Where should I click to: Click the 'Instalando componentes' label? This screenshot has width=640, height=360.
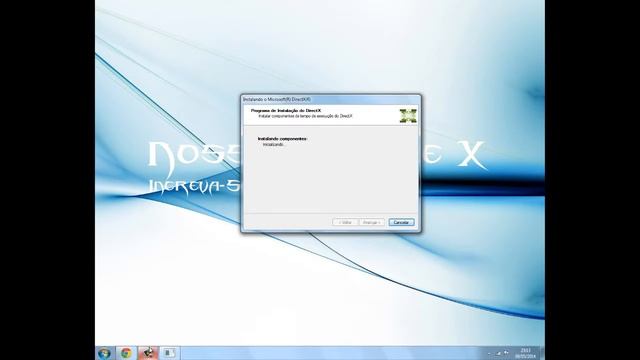click(x=282, y=139)
